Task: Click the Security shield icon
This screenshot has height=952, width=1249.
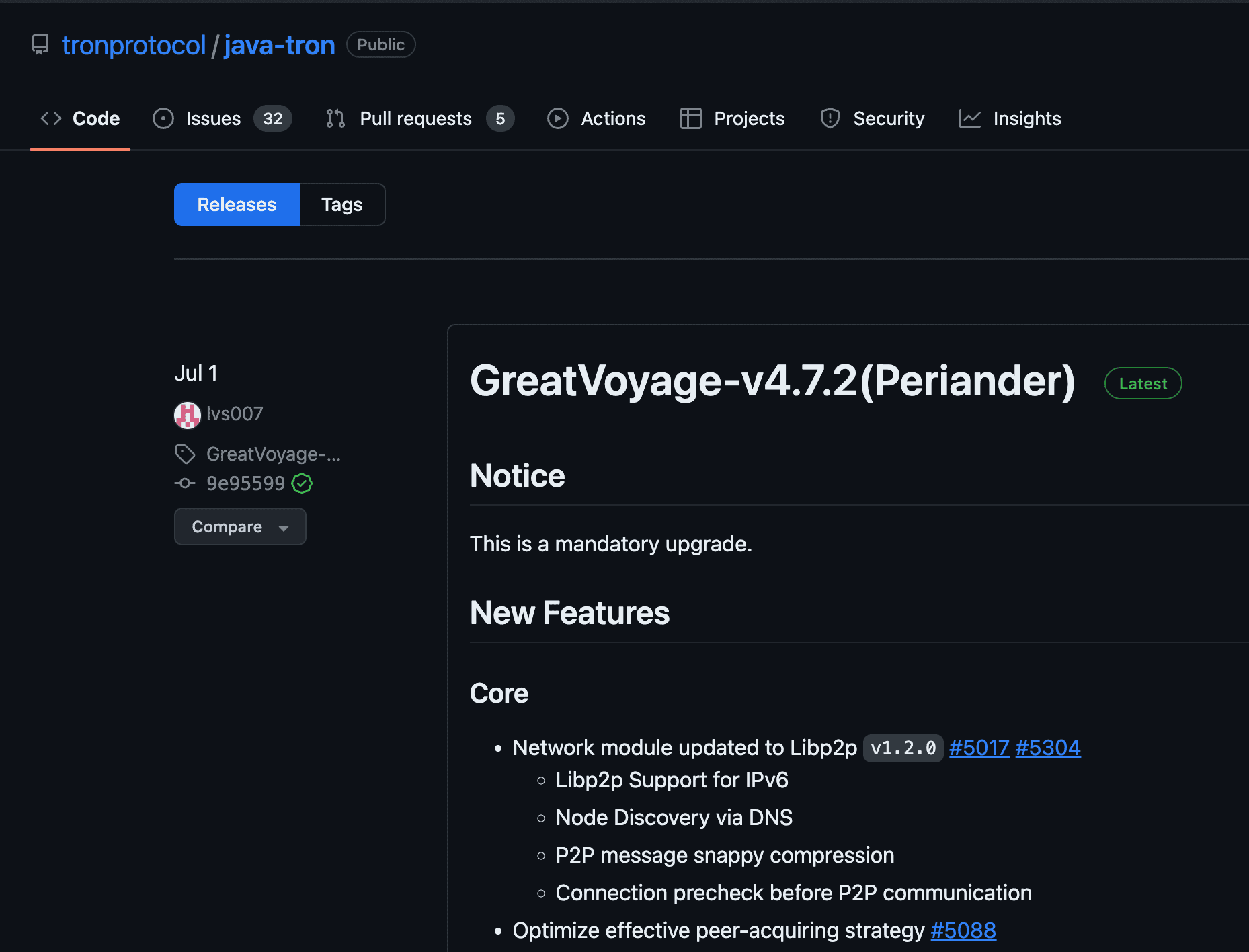Action: click(x=830, y=118)
